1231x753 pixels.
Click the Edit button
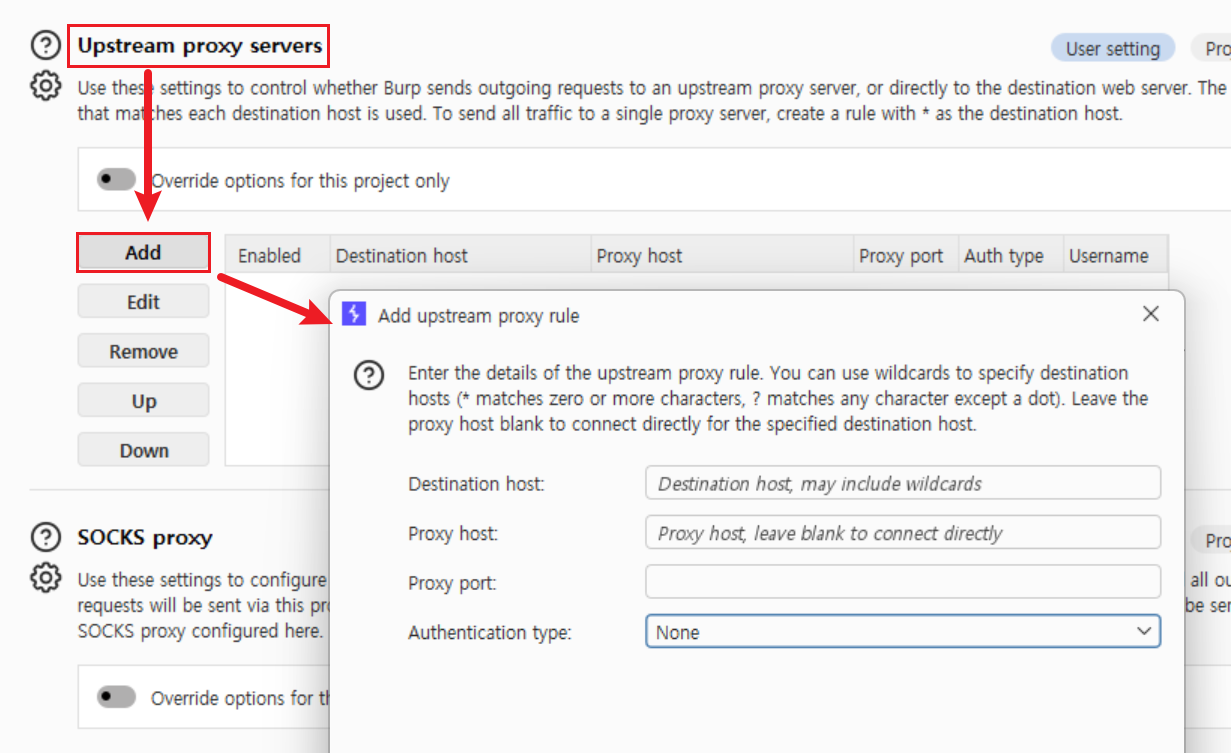pyautogui.click(x=143, y=302)
